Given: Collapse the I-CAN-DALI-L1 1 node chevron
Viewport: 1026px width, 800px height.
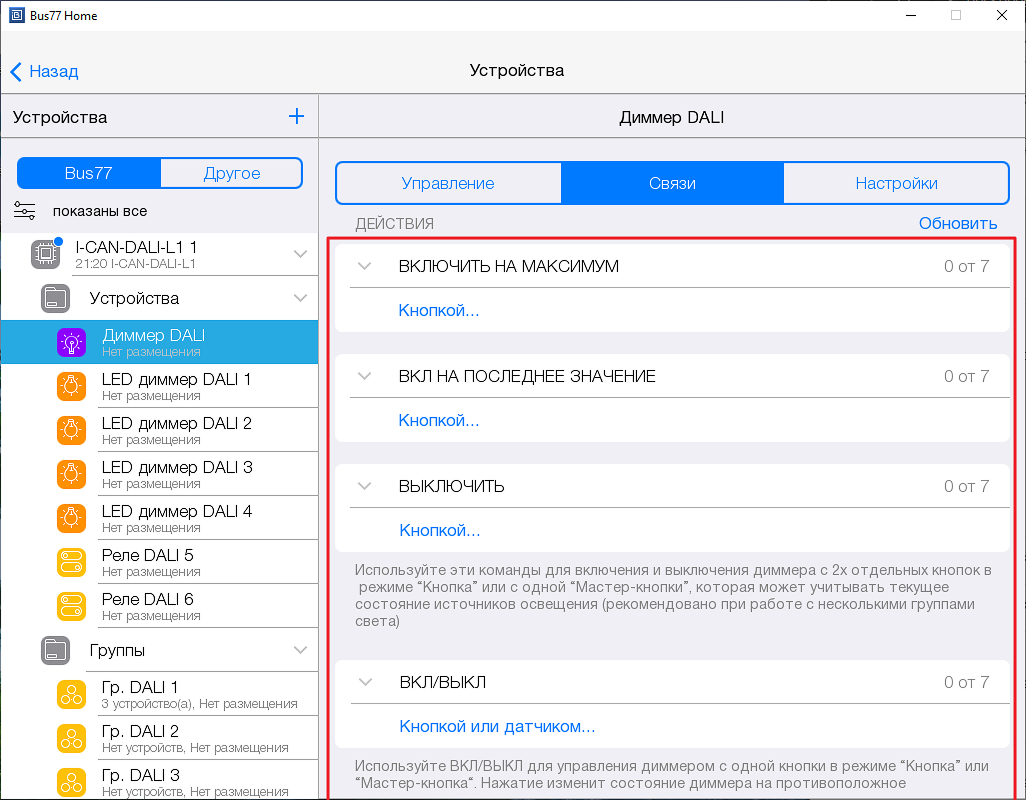Looking at the screenshot, I should point(300,254).
